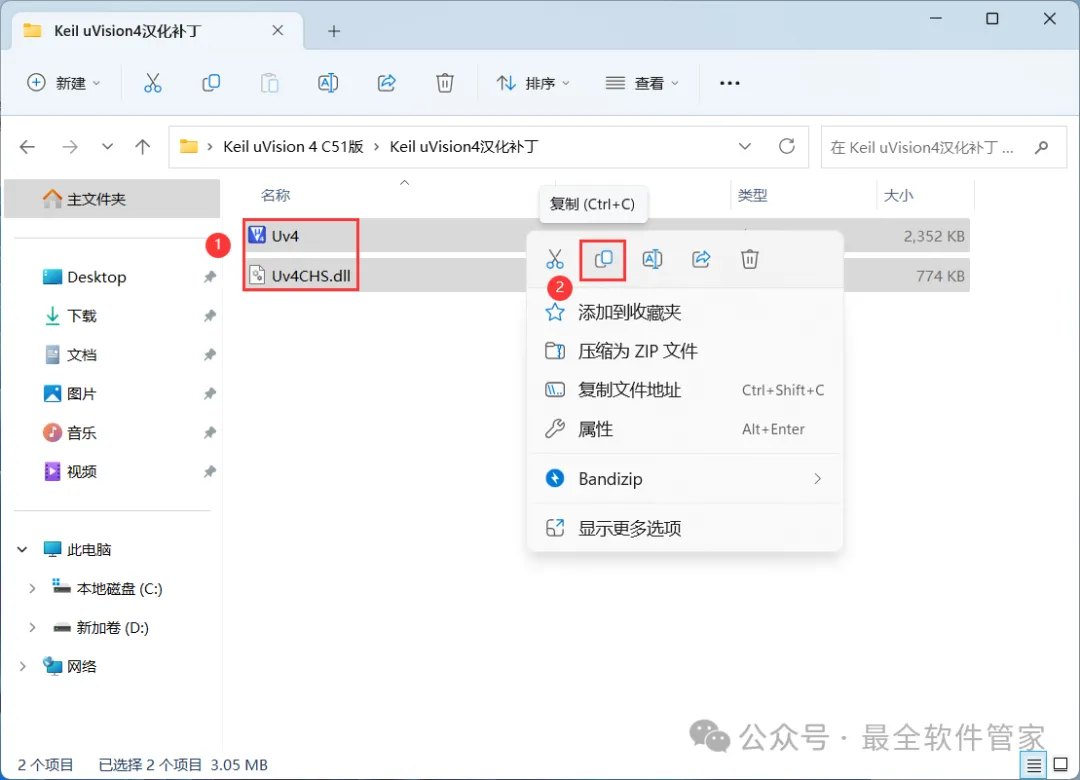Select 本地磁盘 (C:) in the sidebar
Image resolution: width=1080 pixels, height=780 pixels.
(119, 588)
